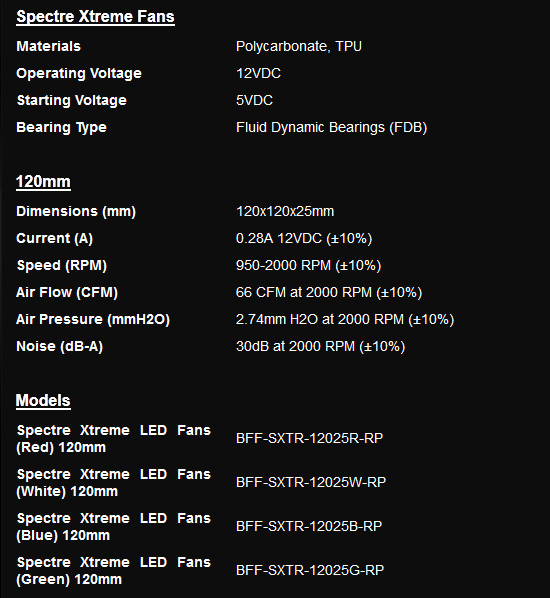This screenshot has height=598, width=550.
Task: Select the Polycarbonate, TPU value text
Action: point(299,47)
